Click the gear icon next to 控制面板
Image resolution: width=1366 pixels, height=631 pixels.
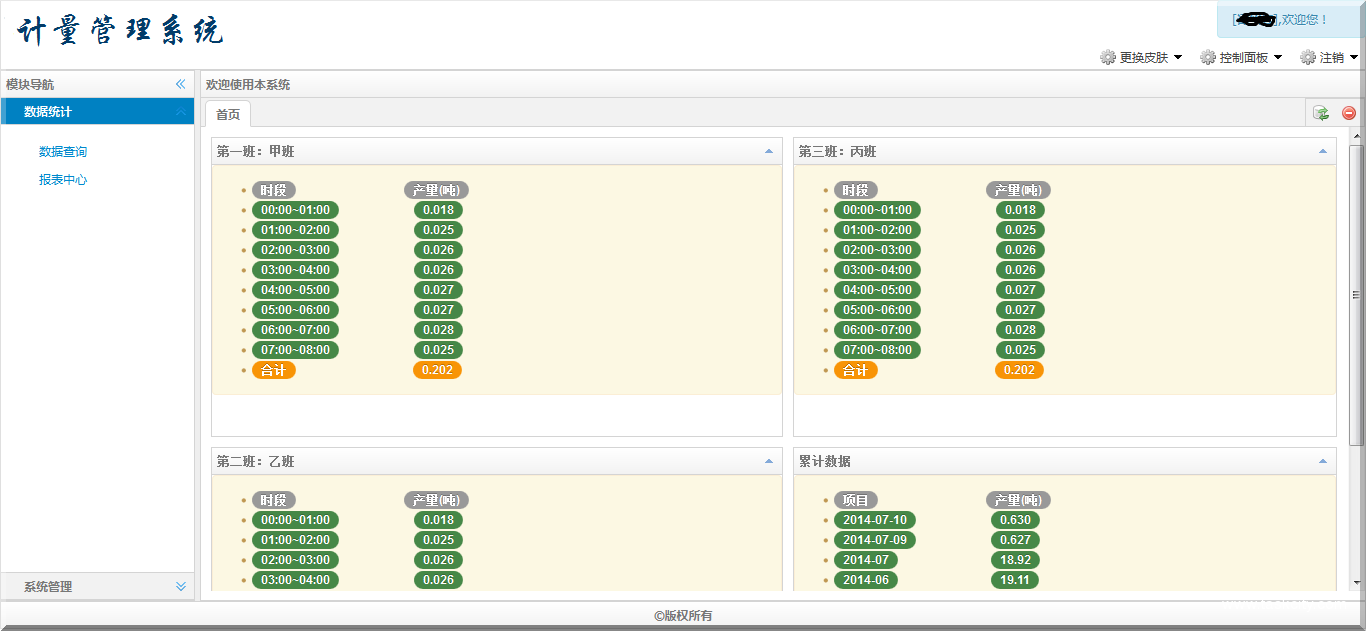(x=1208, y=58)
